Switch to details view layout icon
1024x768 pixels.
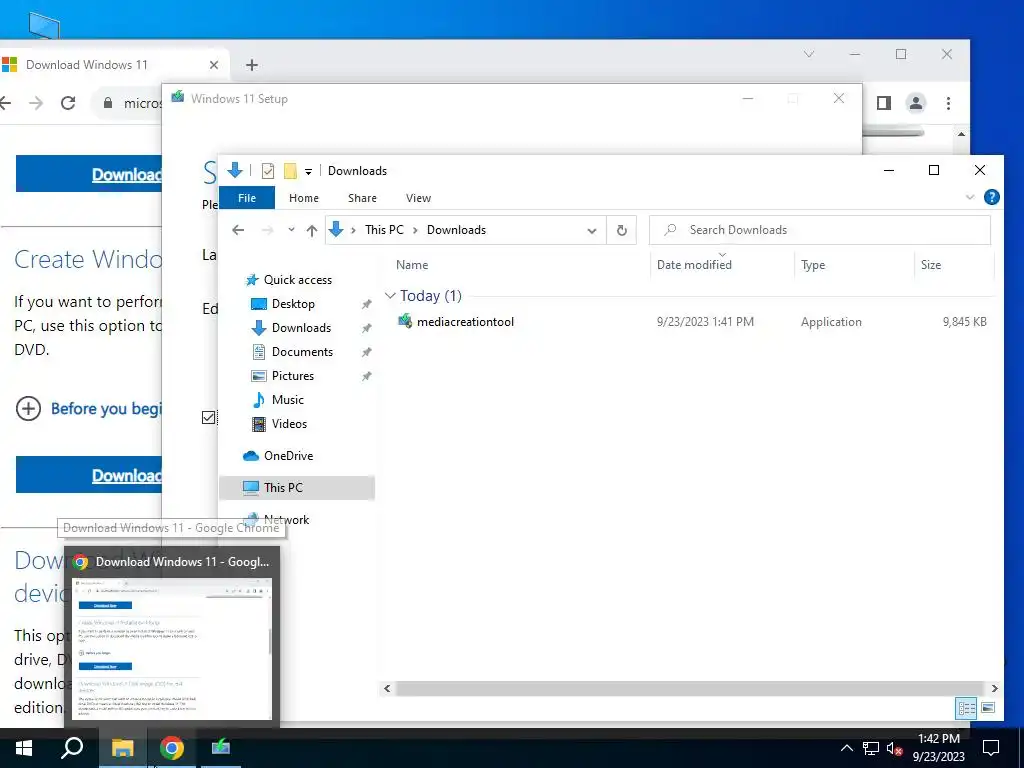pos(967,709)
